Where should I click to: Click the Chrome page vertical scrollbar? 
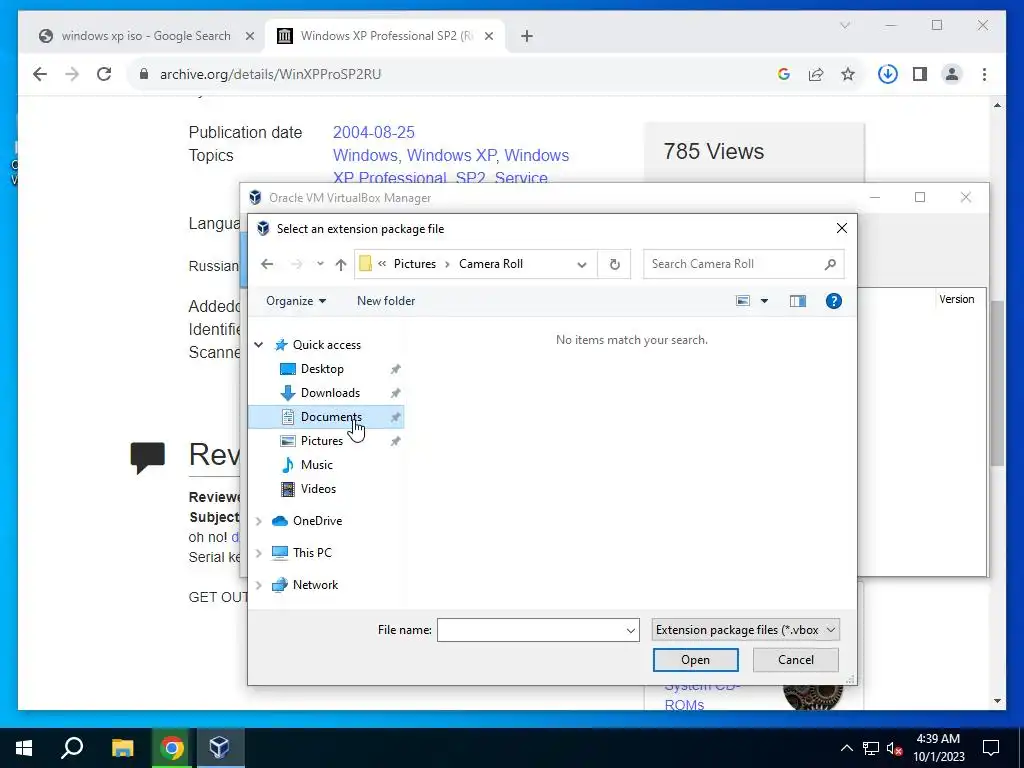(997, 383)
